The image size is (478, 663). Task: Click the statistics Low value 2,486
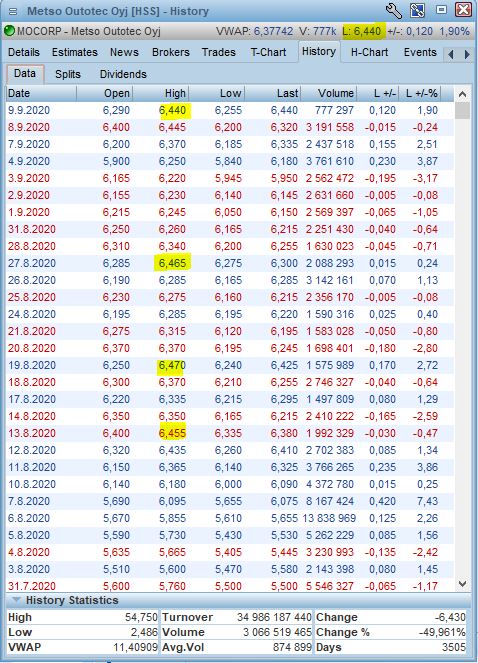point(144,632)
